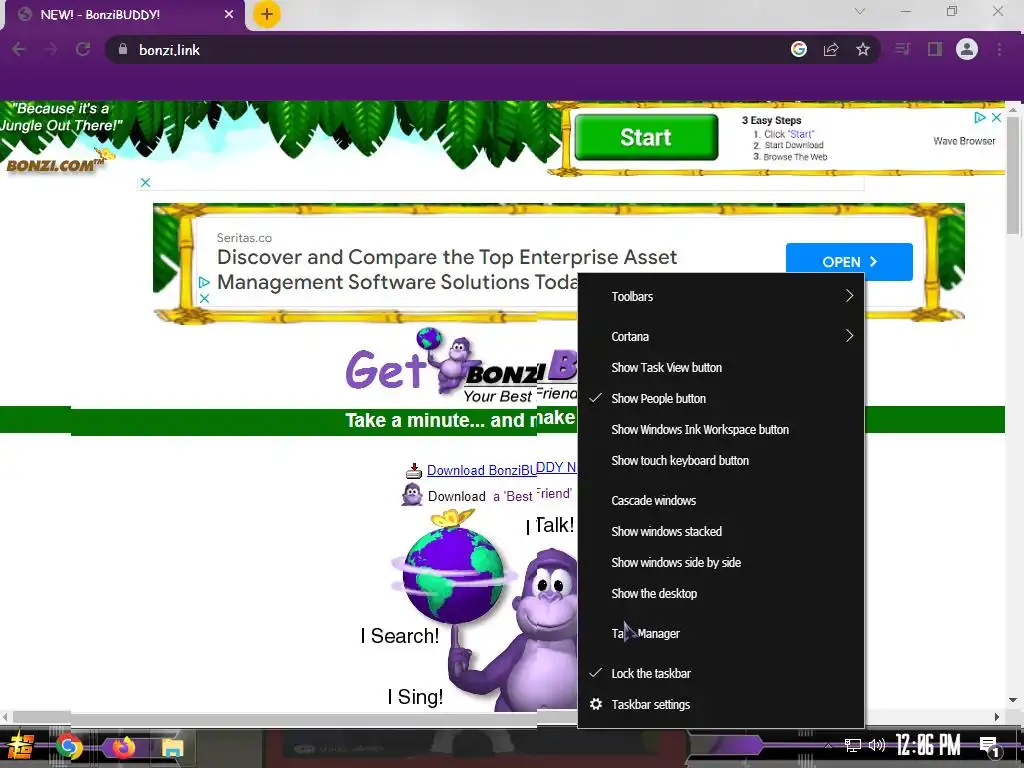Close the Seritas.co ad
The height and width of the screenshot is (768, 1024).
pyautogui.click(x=204, y=298)
